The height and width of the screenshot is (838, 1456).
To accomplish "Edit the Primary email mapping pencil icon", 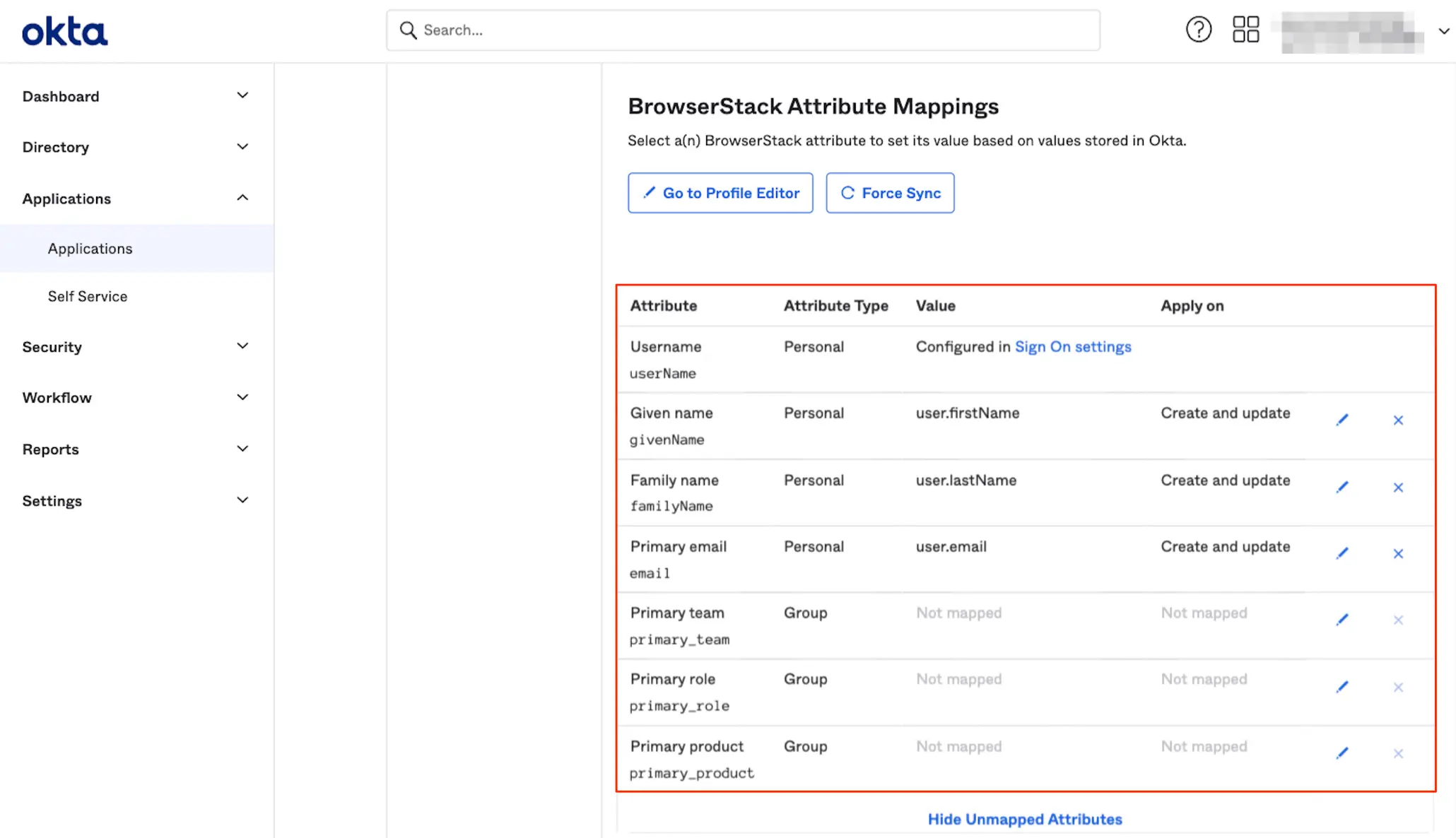I will tap(1342, 553).
